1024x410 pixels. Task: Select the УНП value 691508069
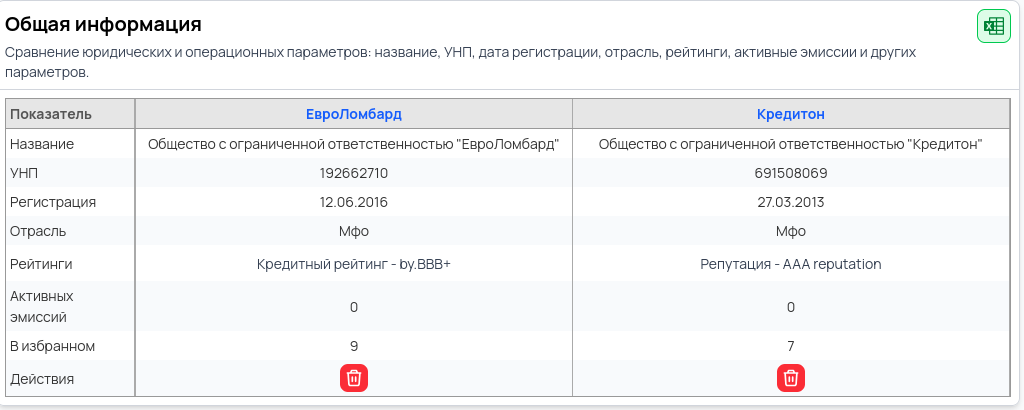point(790,173)
